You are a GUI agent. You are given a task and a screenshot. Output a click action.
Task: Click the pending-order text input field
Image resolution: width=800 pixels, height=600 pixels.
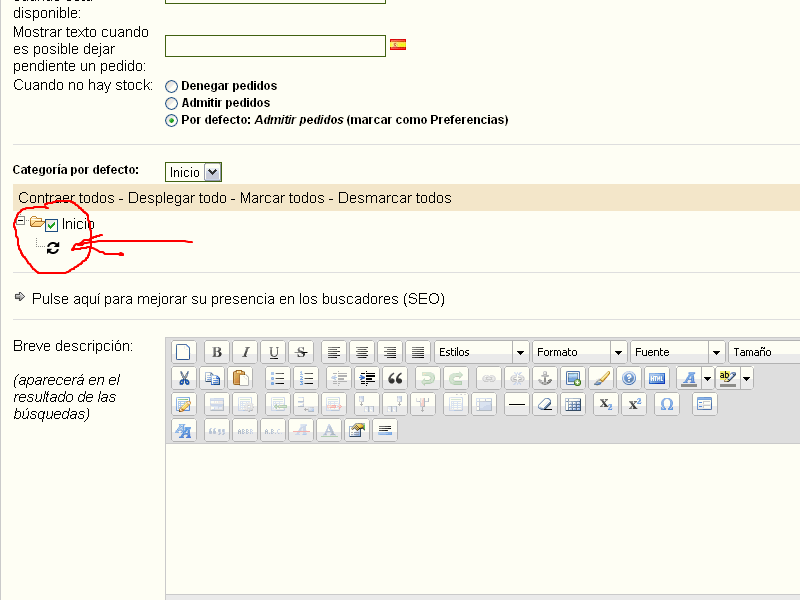coord(276,46)
